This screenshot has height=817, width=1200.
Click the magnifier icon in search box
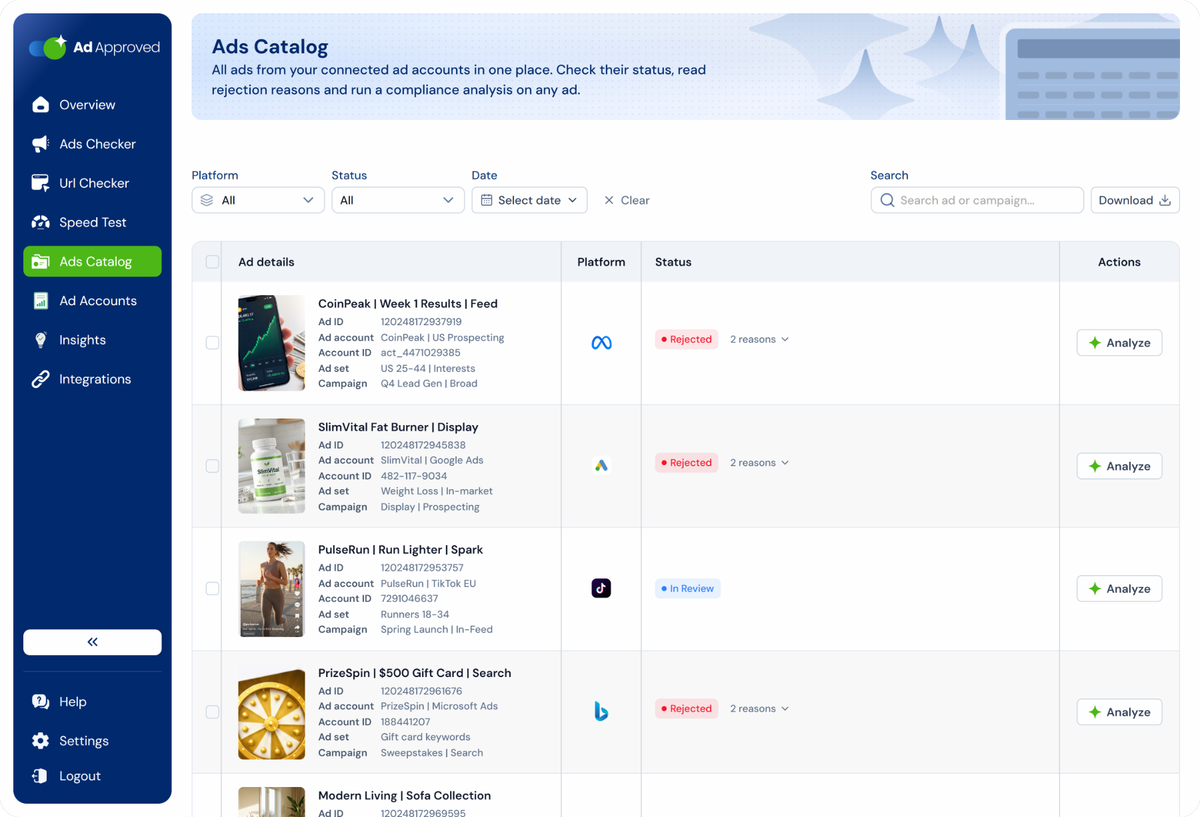[887, 200]
